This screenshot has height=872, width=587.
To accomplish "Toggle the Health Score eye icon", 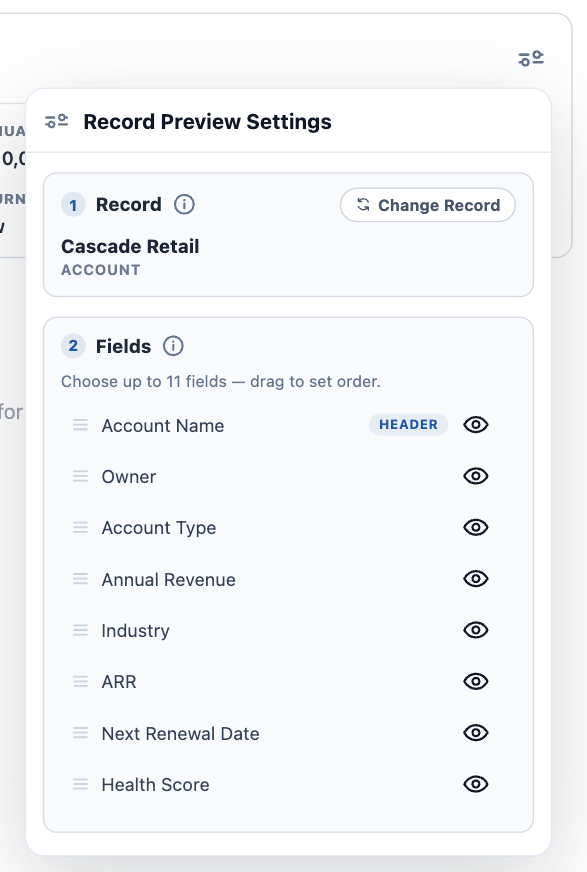I will (x=476, y=784).
